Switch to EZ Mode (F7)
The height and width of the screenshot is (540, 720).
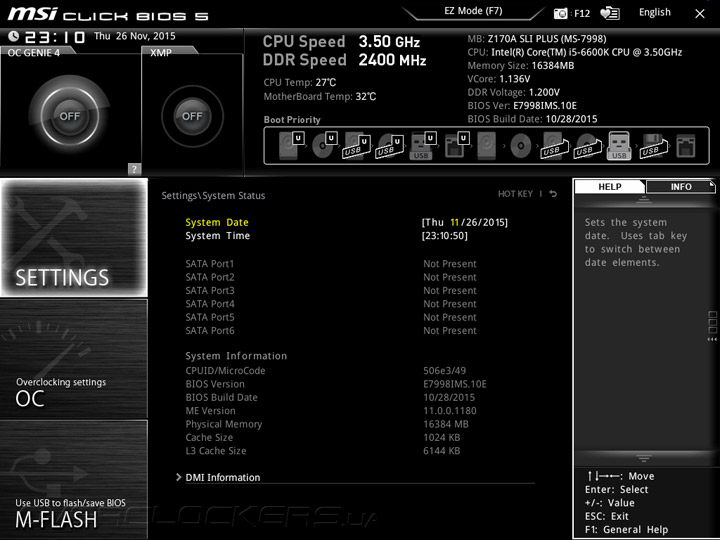point(473,11)
